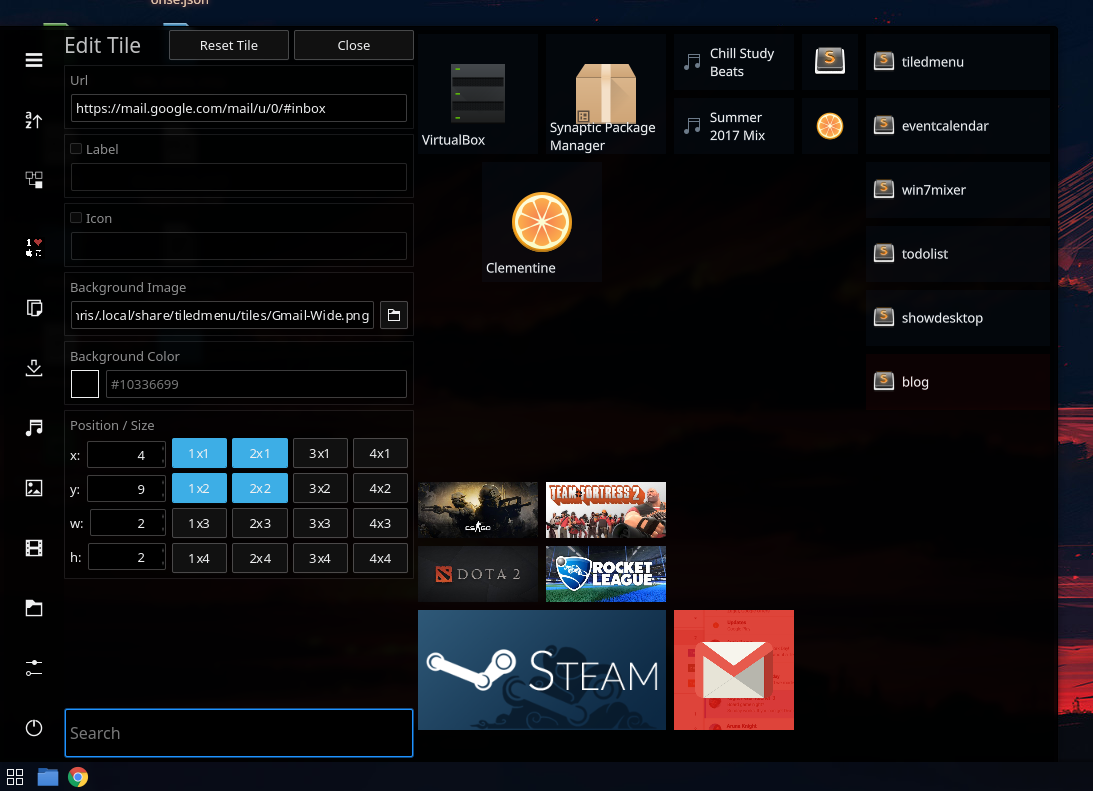Open file manager from taskbar
The height and width of the screenshot is (791, 1093).
pos(47,777)
